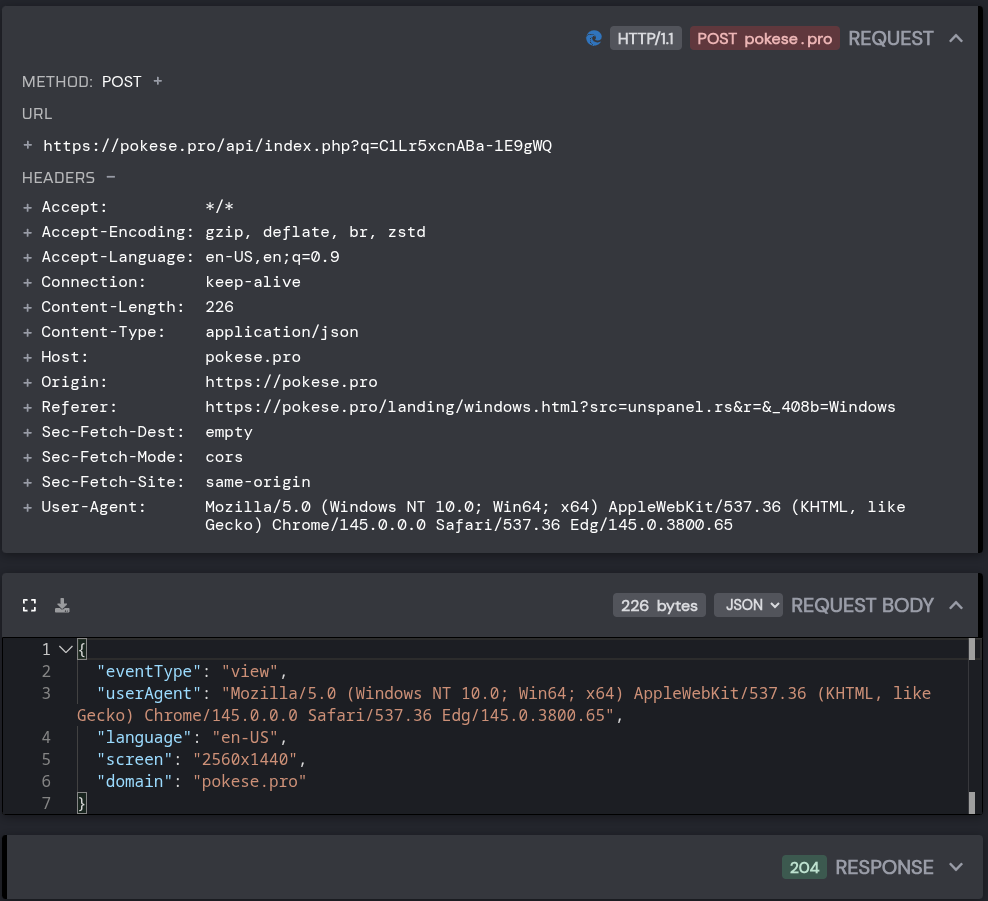
Task: Click plus icon for Referer header
Action: [x=27, y=408]
